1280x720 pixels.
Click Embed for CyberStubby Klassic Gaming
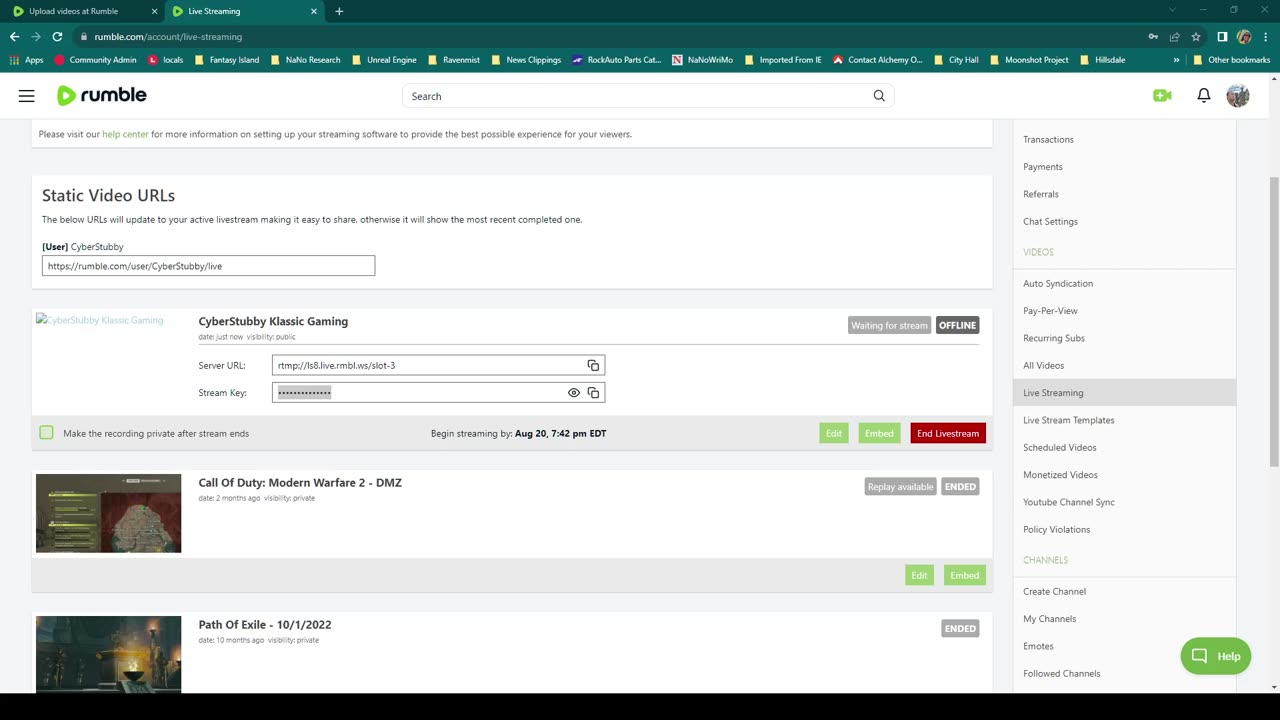pyautogui.click(x=879, y=433)
